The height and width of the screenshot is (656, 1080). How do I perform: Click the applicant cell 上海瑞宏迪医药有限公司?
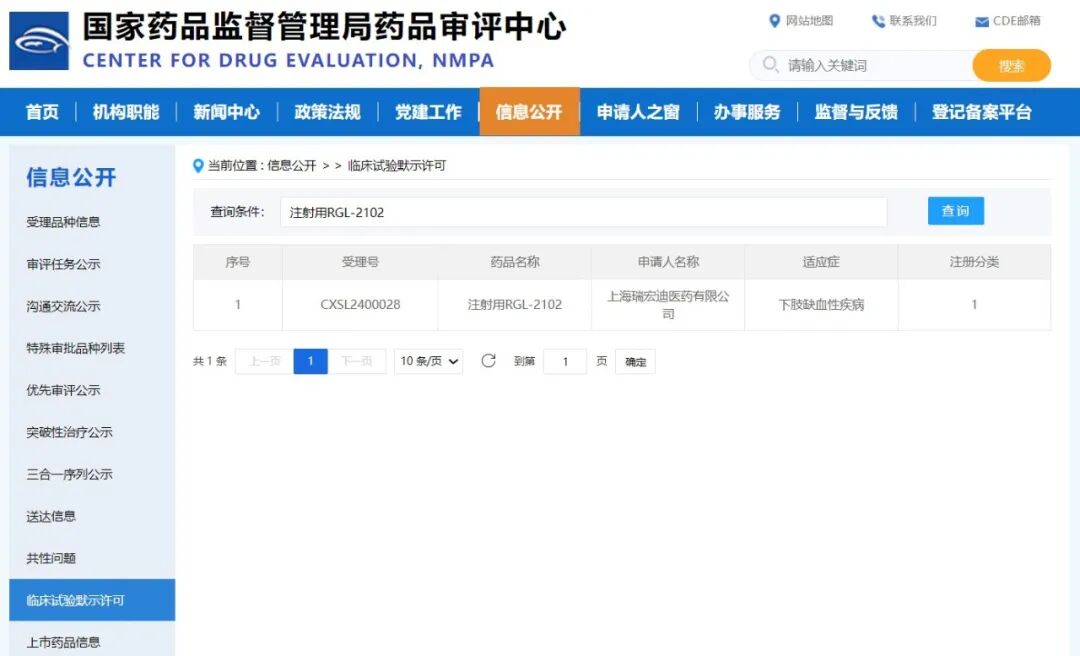(x=668, y=305)
